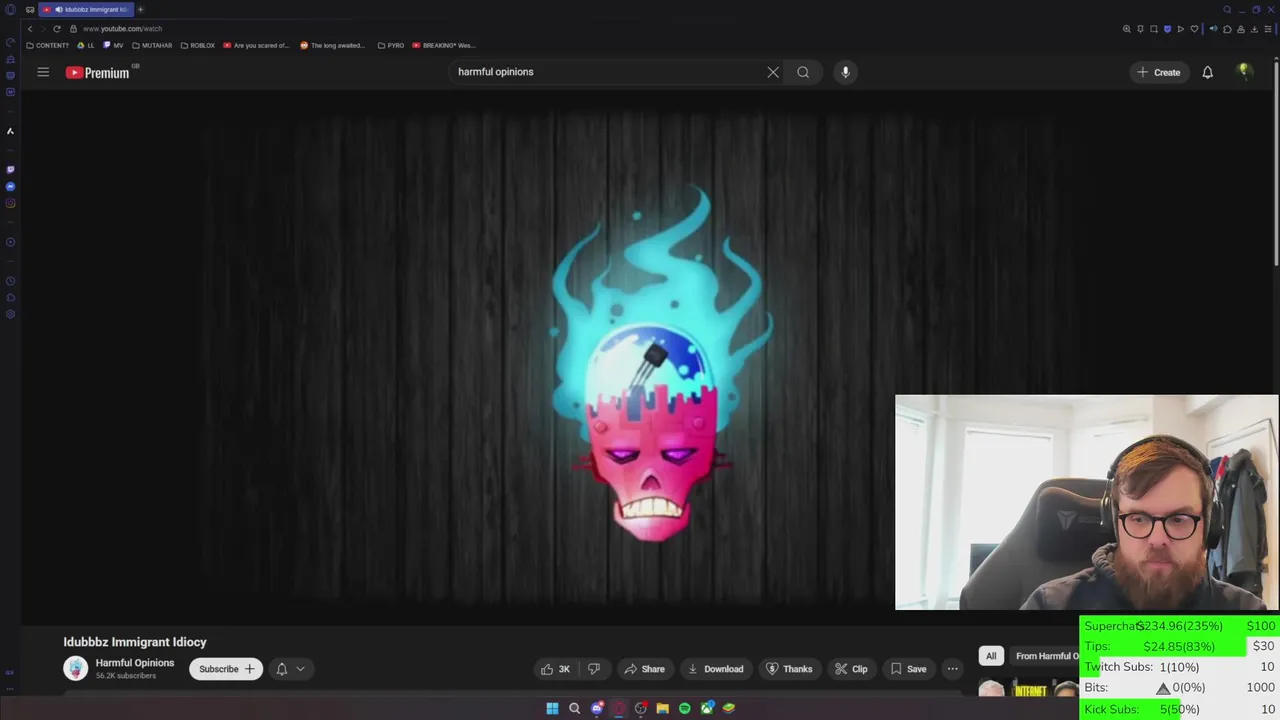
Task: Open the MV bookmark
Action: click(x=114, y=45)
